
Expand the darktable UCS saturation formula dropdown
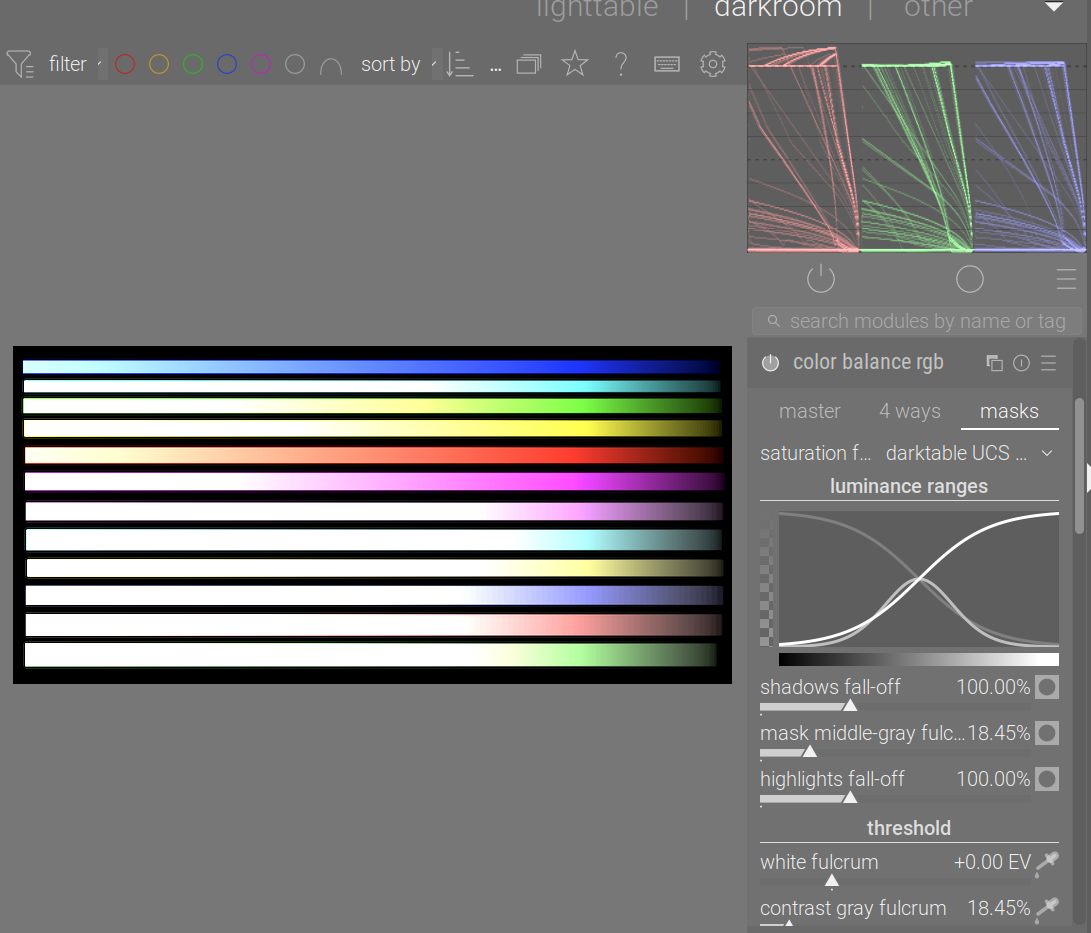point(1047,453)
